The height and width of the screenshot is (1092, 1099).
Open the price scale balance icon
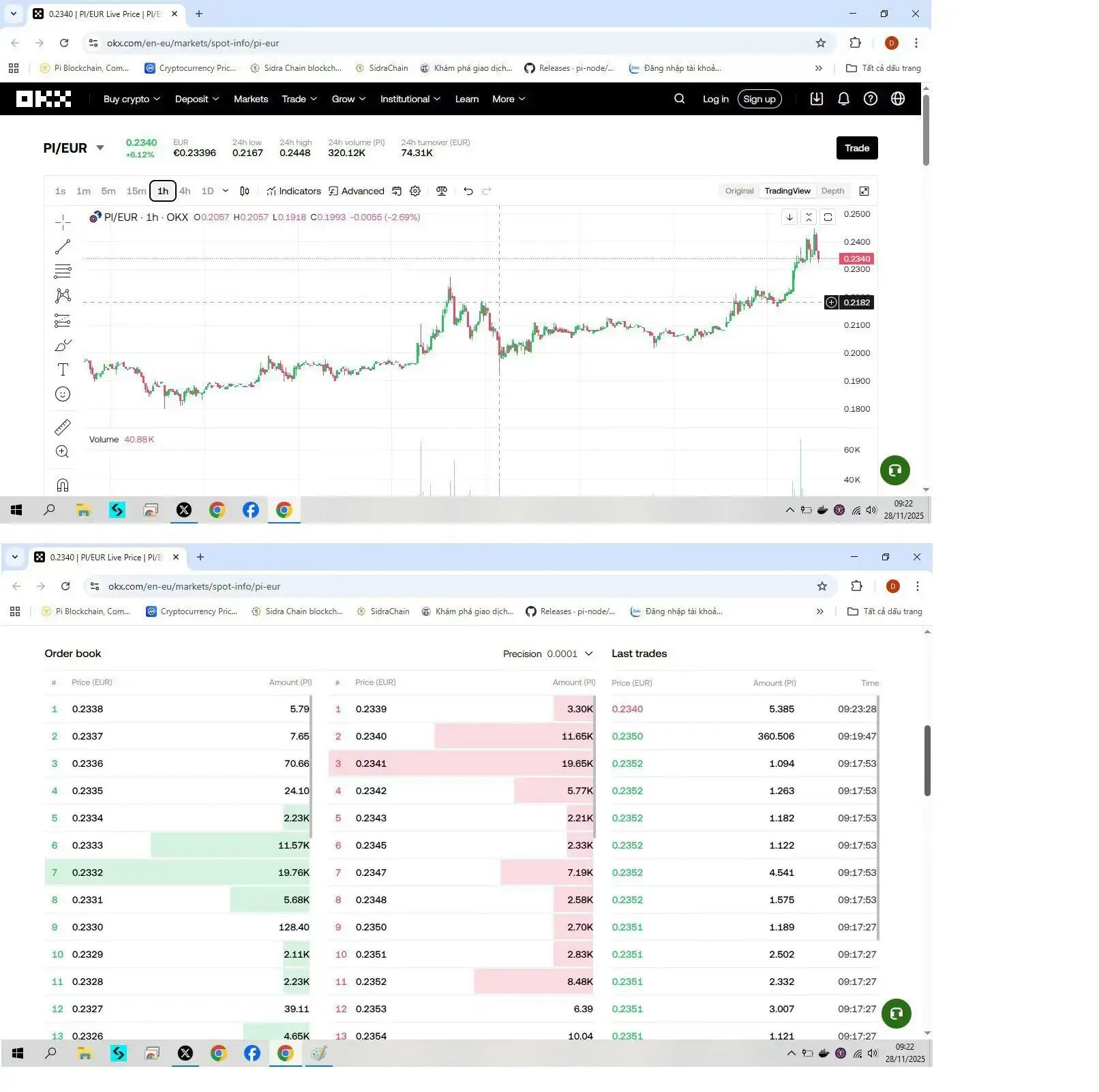[442, 192]
